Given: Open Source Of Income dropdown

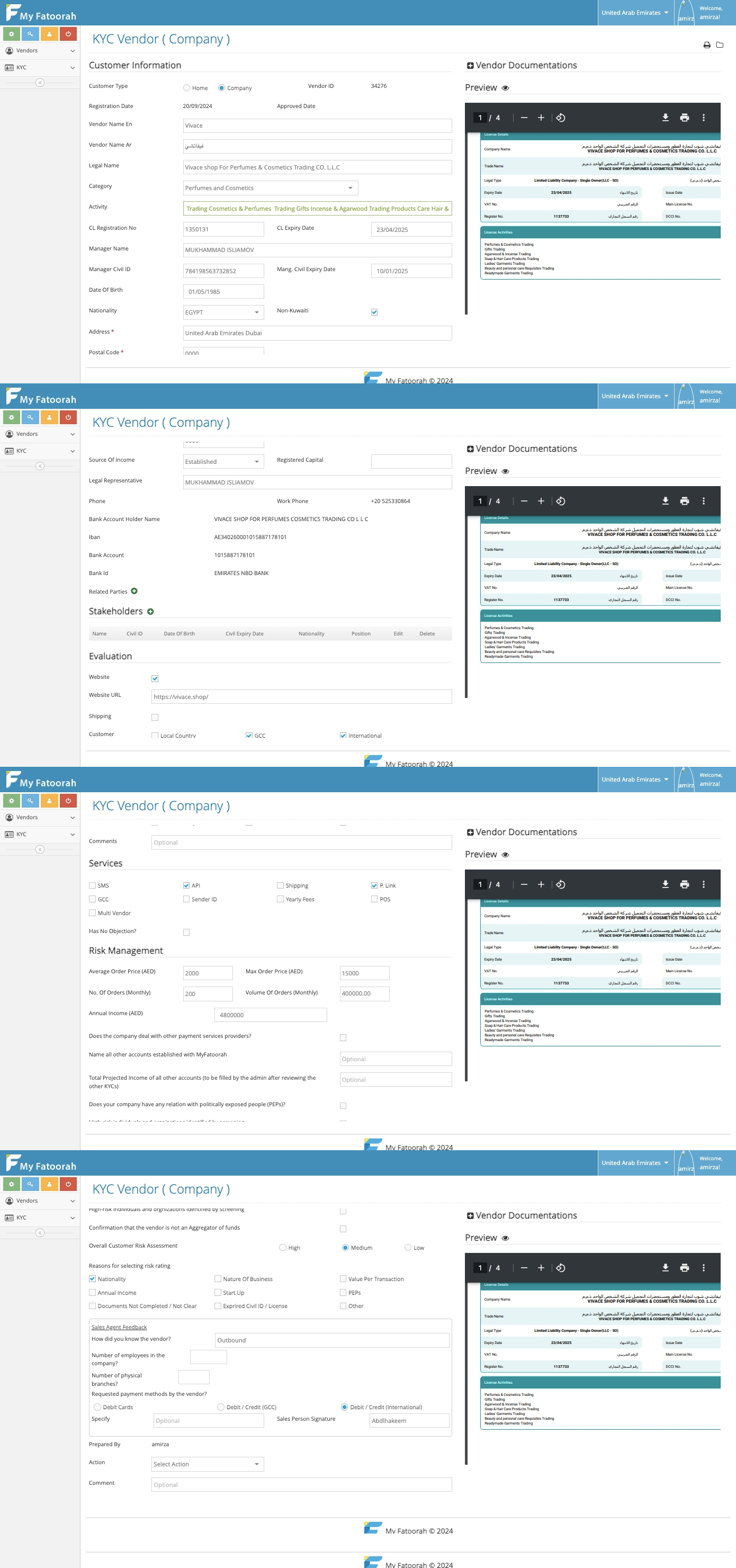Looking at the screenshot, I should (x=223, y=461).
